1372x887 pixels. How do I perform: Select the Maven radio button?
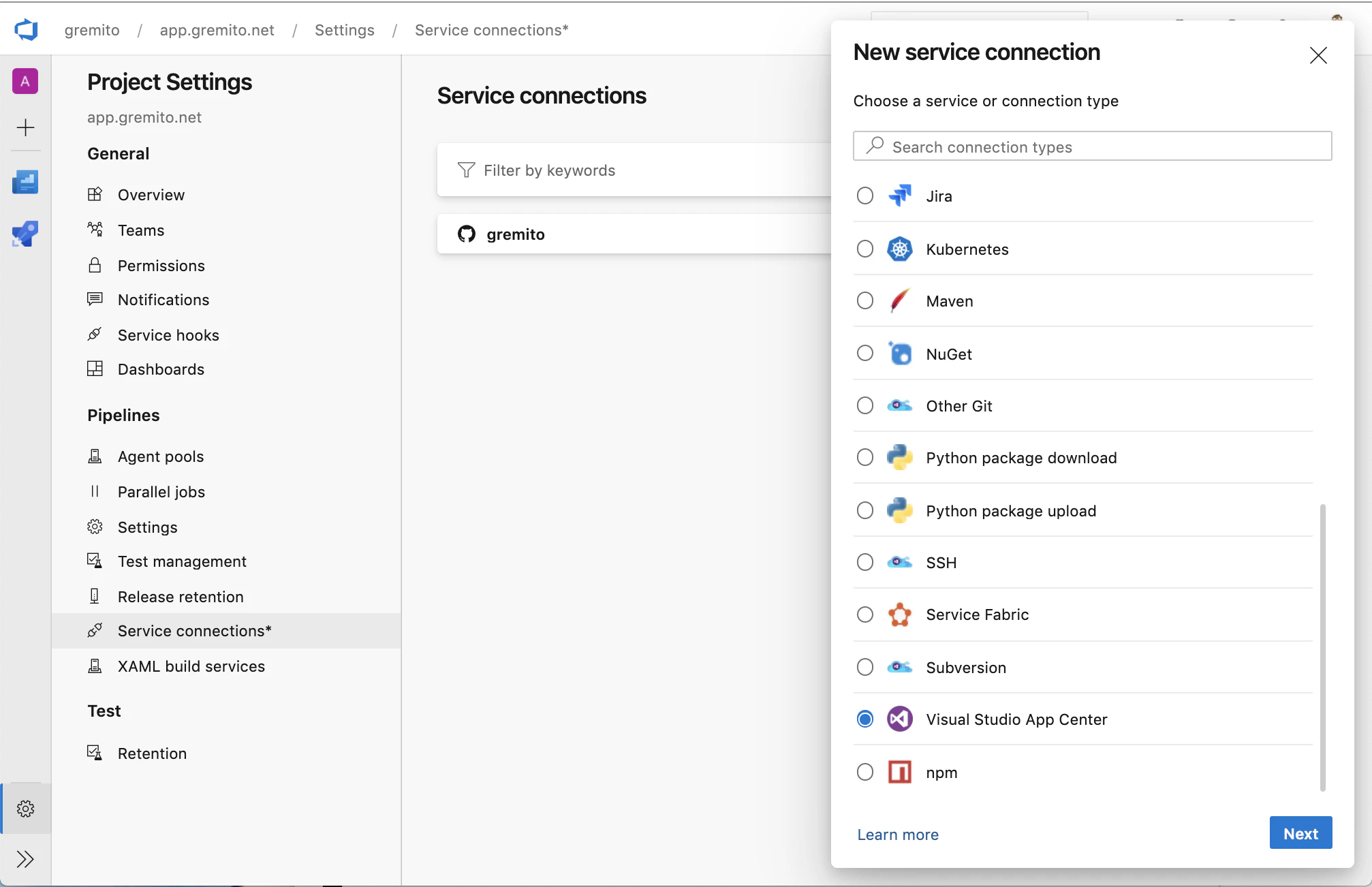pyautogui.click(x=865, y=300)
